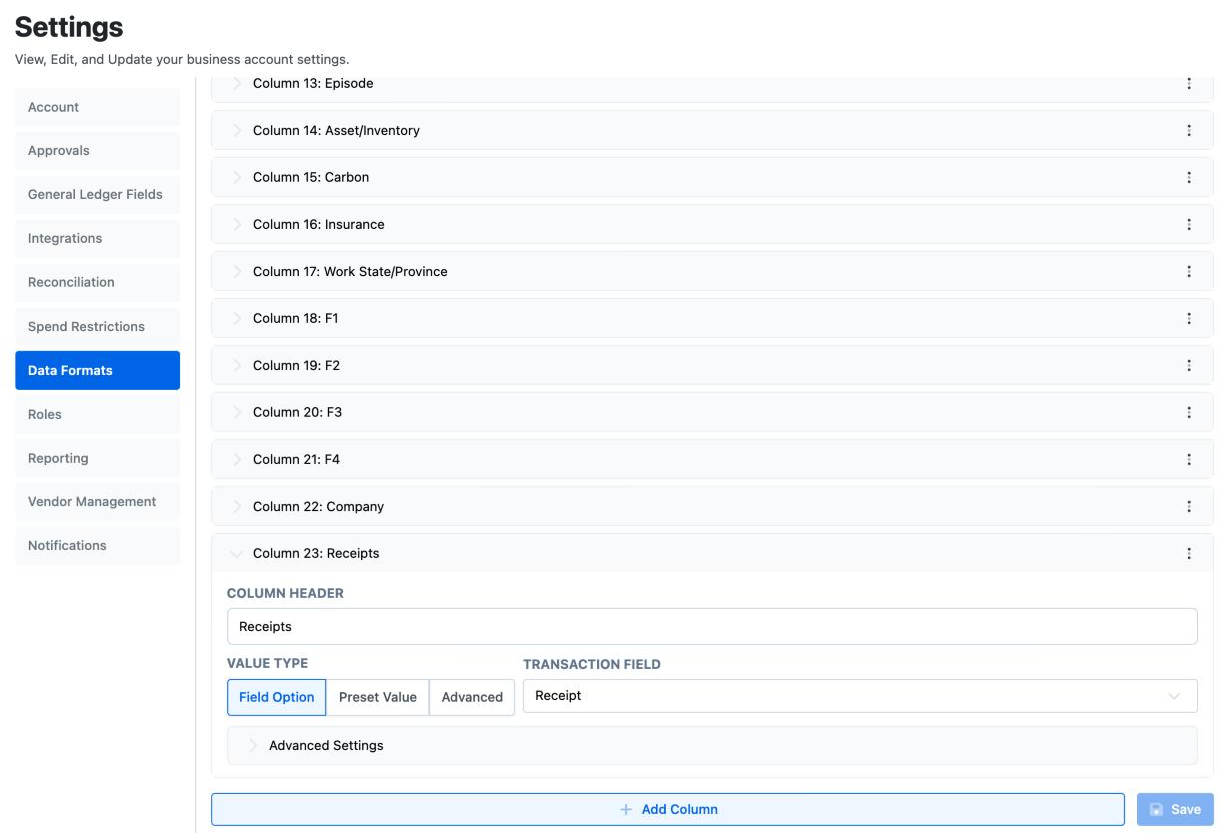The image size is (1226, 833).
Task: Open kebab menu for Column 18: F1
Action: coord(1189,319)
